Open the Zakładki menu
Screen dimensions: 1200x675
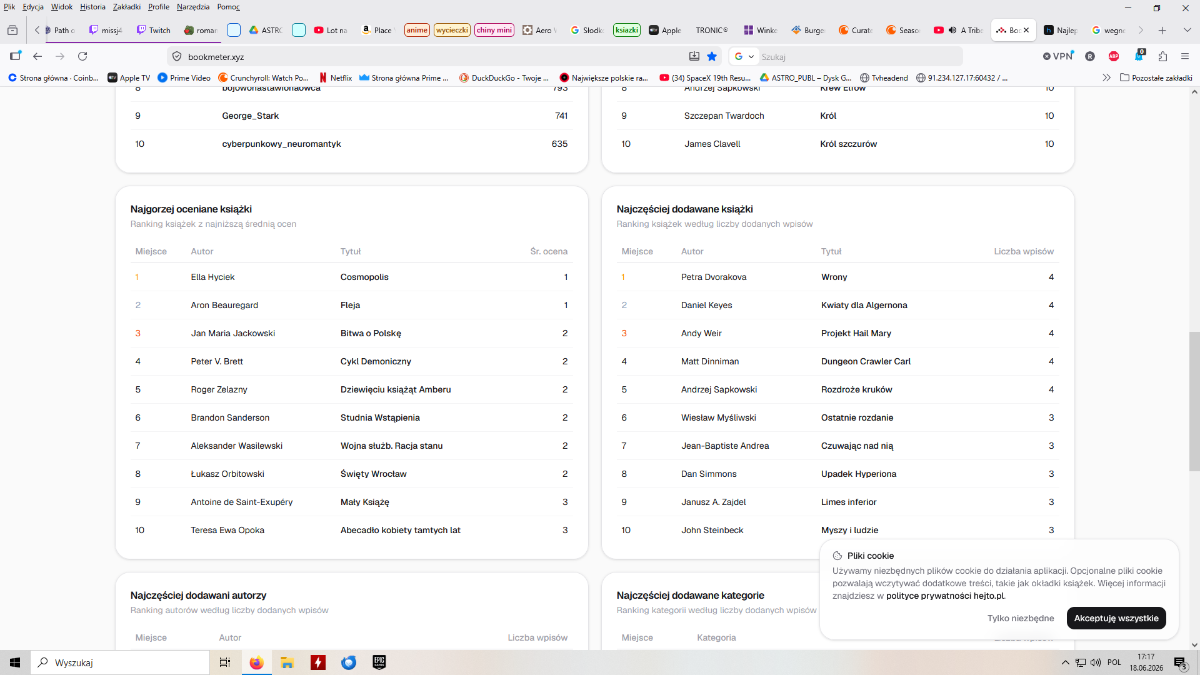coord(127,6)
